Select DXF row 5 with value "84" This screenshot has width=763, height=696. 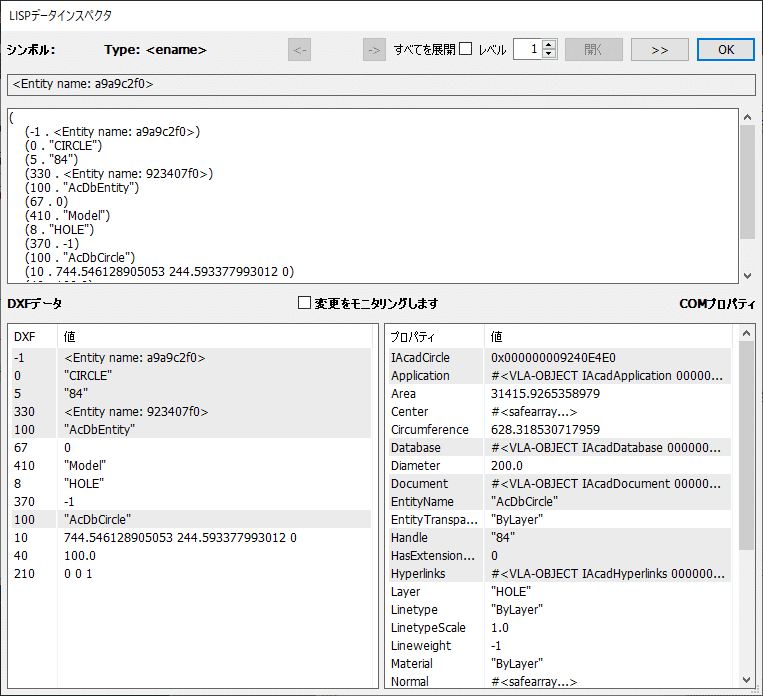[x=191, y=394]
